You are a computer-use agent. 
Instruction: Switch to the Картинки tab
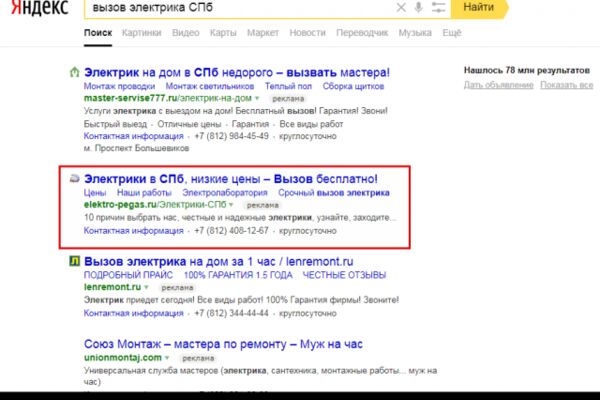pyautogui.click(x=142, y=33)
